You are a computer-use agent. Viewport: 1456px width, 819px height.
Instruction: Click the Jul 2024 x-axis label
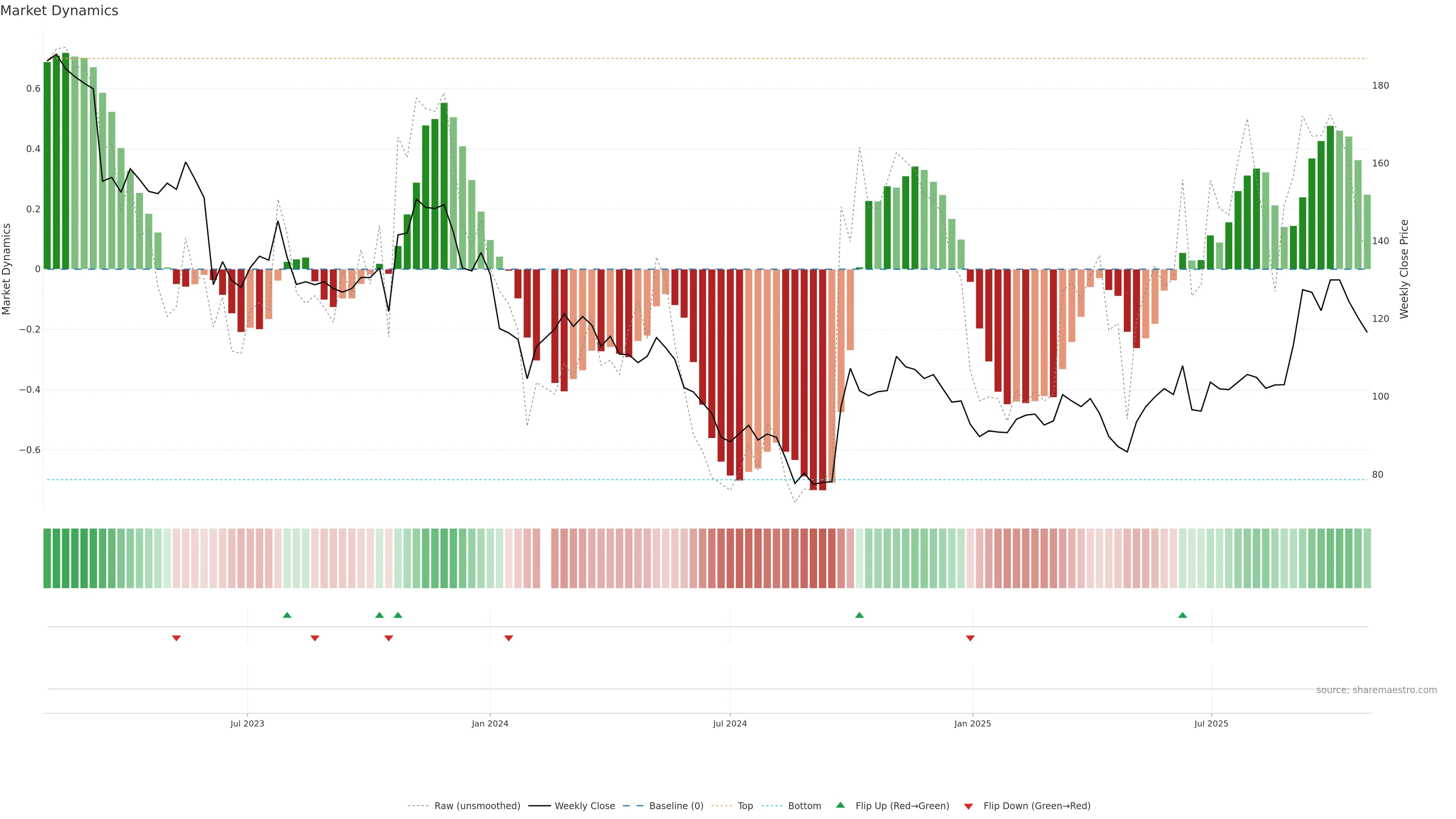(x=730, y=723)
